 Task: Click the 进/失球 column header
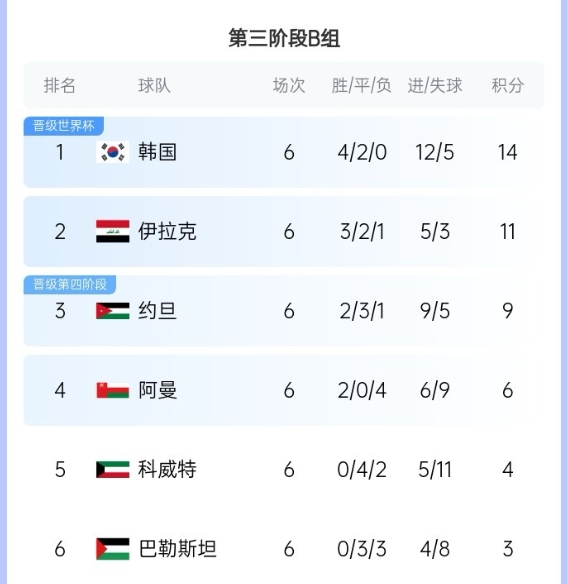coord(435,86)
